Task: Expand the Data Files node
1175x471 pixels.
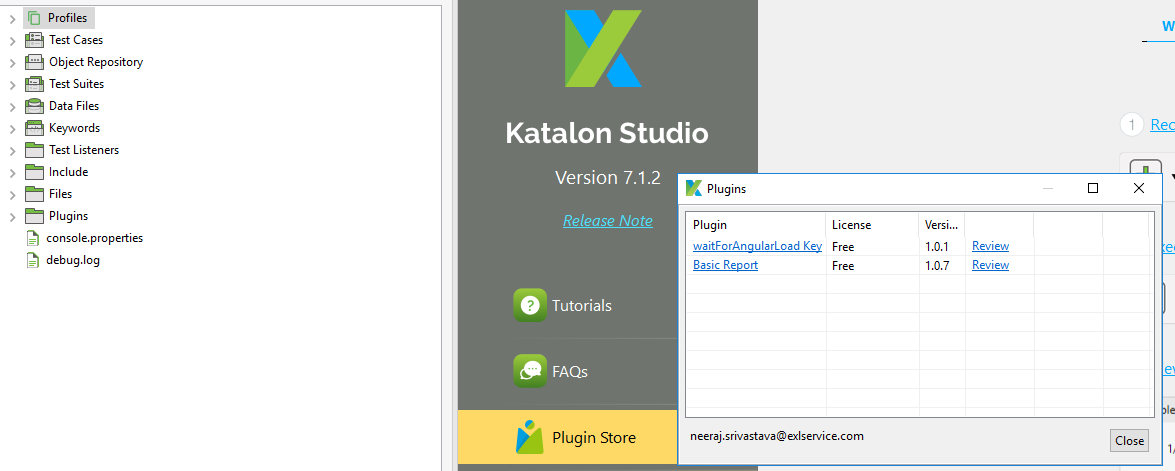Action: [12, 106]
